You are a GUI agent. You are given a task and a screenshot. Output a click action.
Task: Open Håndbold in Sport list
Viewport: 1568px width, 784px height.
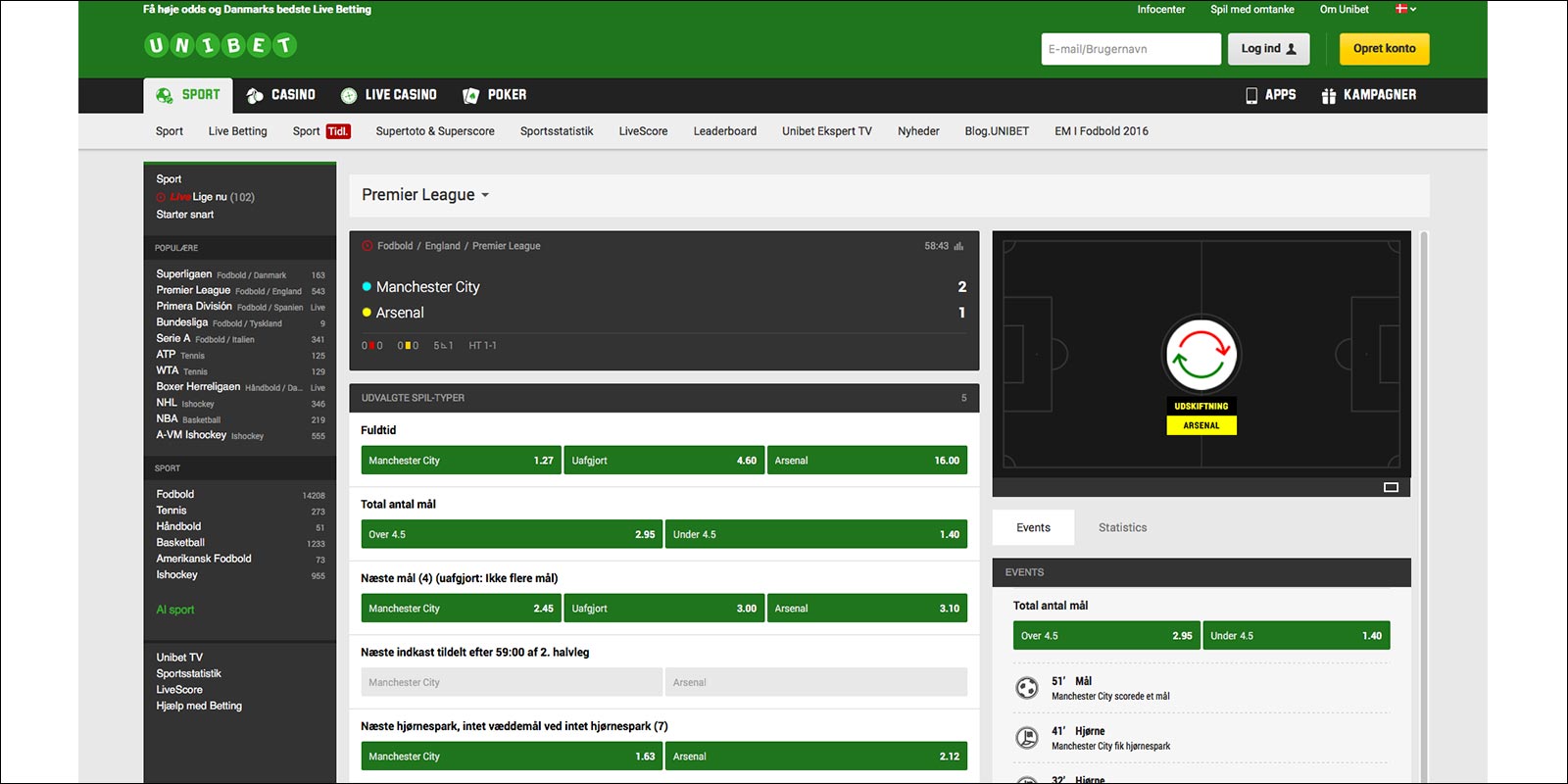click(x=178, y=526)
